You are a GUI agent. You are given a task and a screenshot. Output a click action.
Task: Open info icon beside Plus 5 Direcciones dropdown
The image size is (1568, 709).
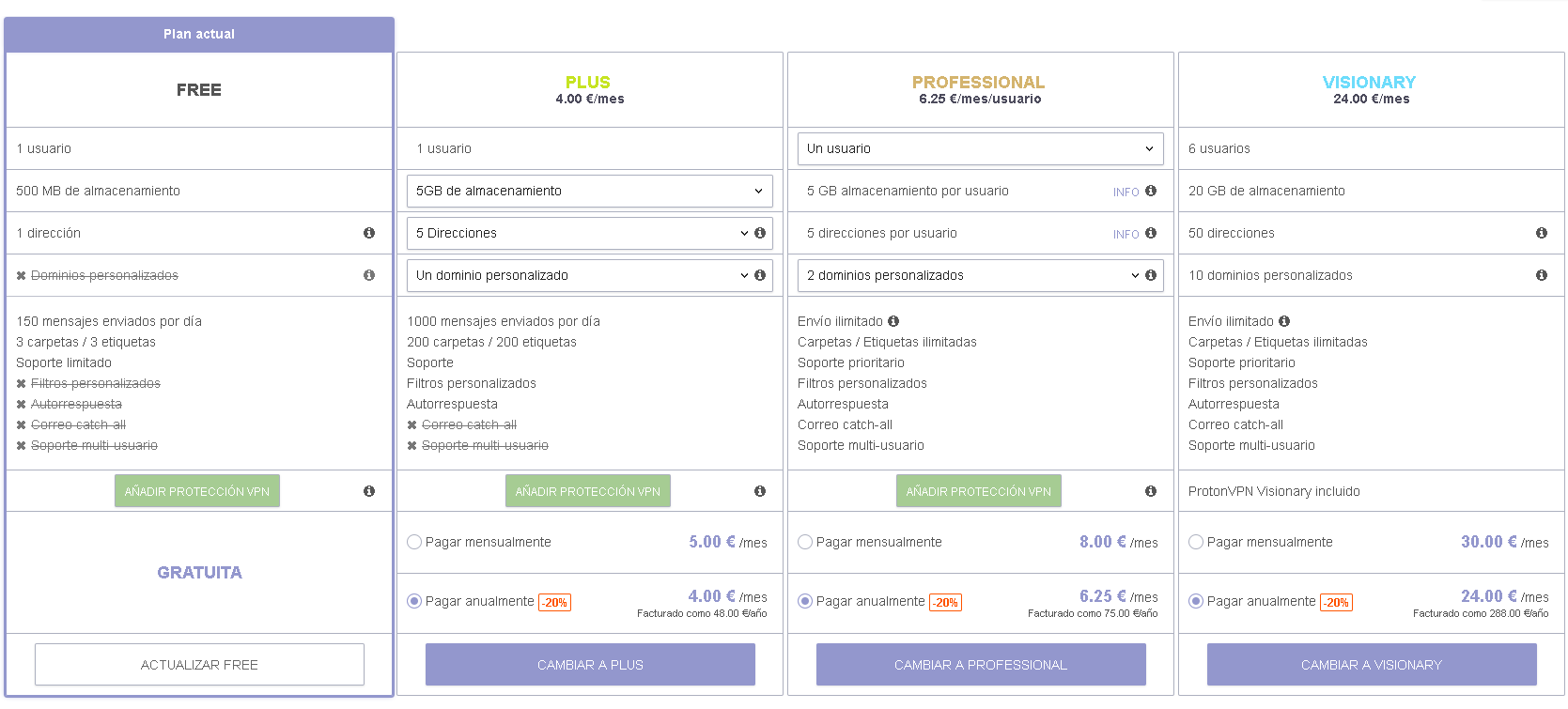tap(760, 233)
